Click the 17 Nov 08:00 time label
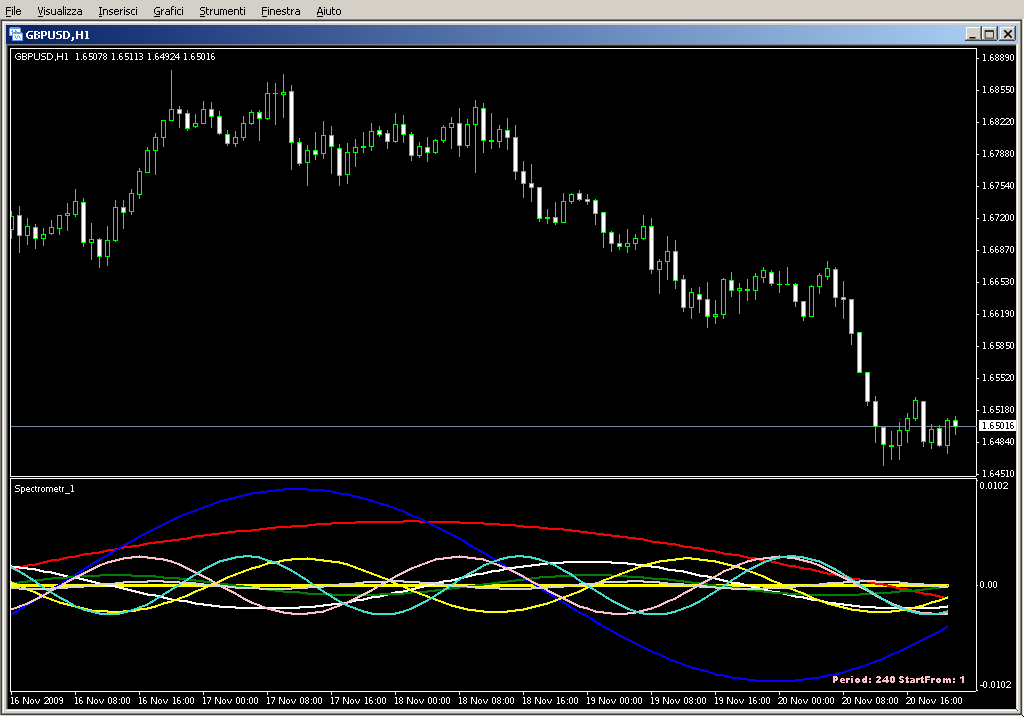This screenshot has width=1024, height=717. pyautogui.click(x=294, y=700)
